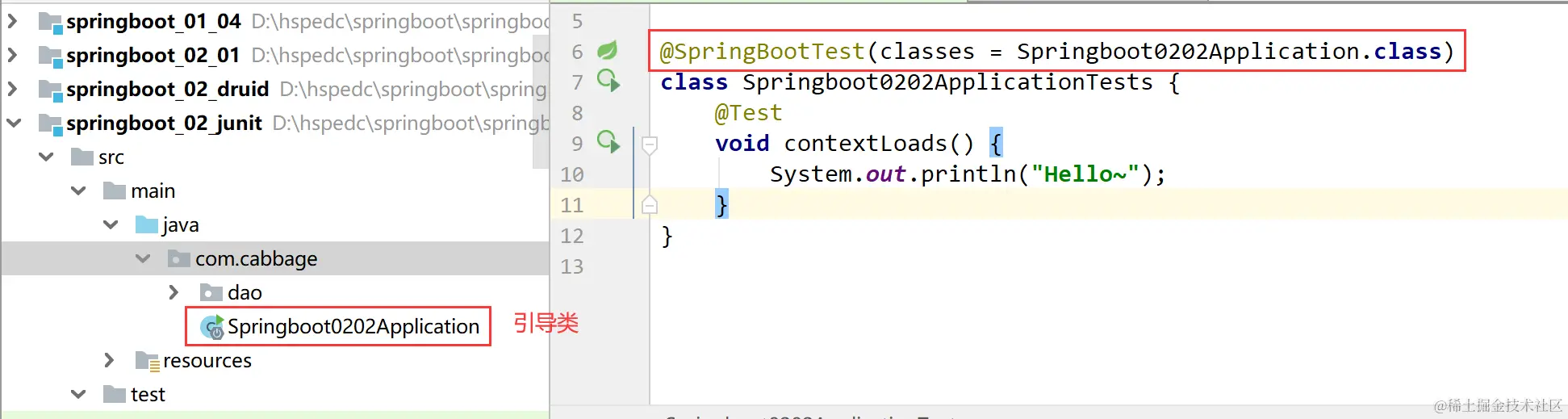Click the com.cabbage package icon
1568x419 pixels.
tap(179, 259)
